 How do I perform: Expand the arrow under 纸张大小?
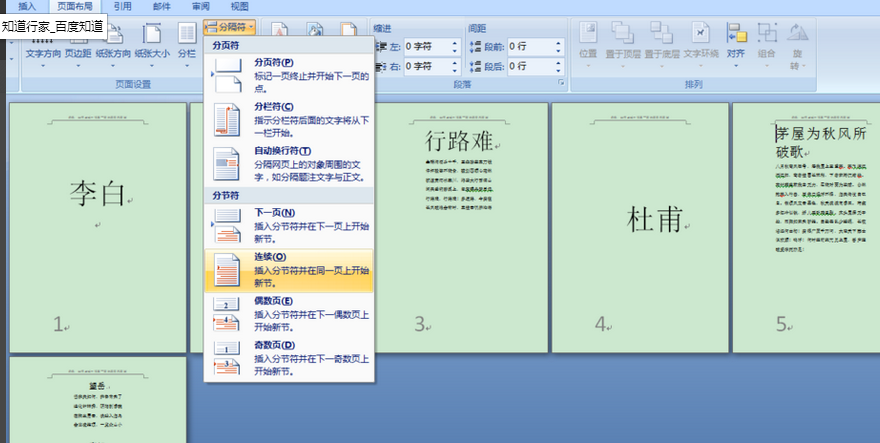pos(152,65)
